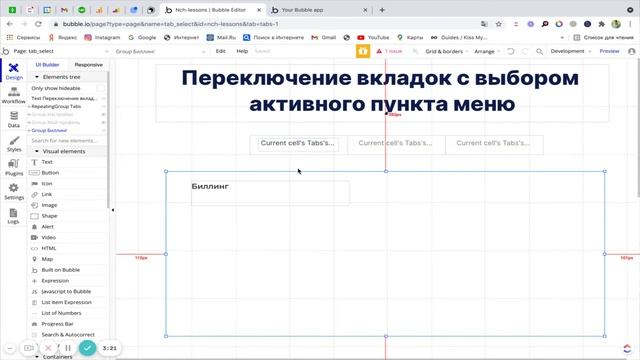
Task: Open the Data section
Action: pos(13,119)
